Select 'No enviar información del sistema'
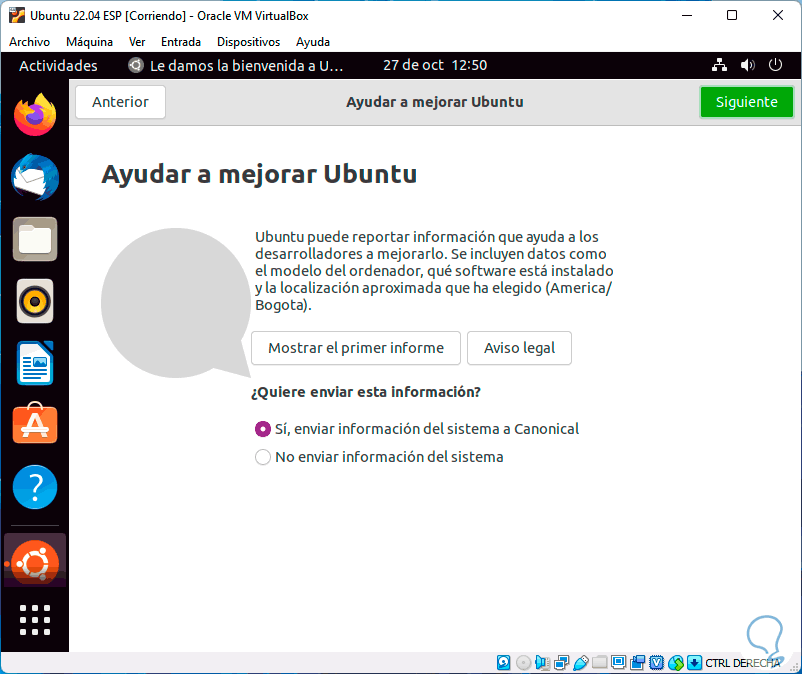Image resolution: width=802 pixels, height=674 pixels. coord(379,457)
